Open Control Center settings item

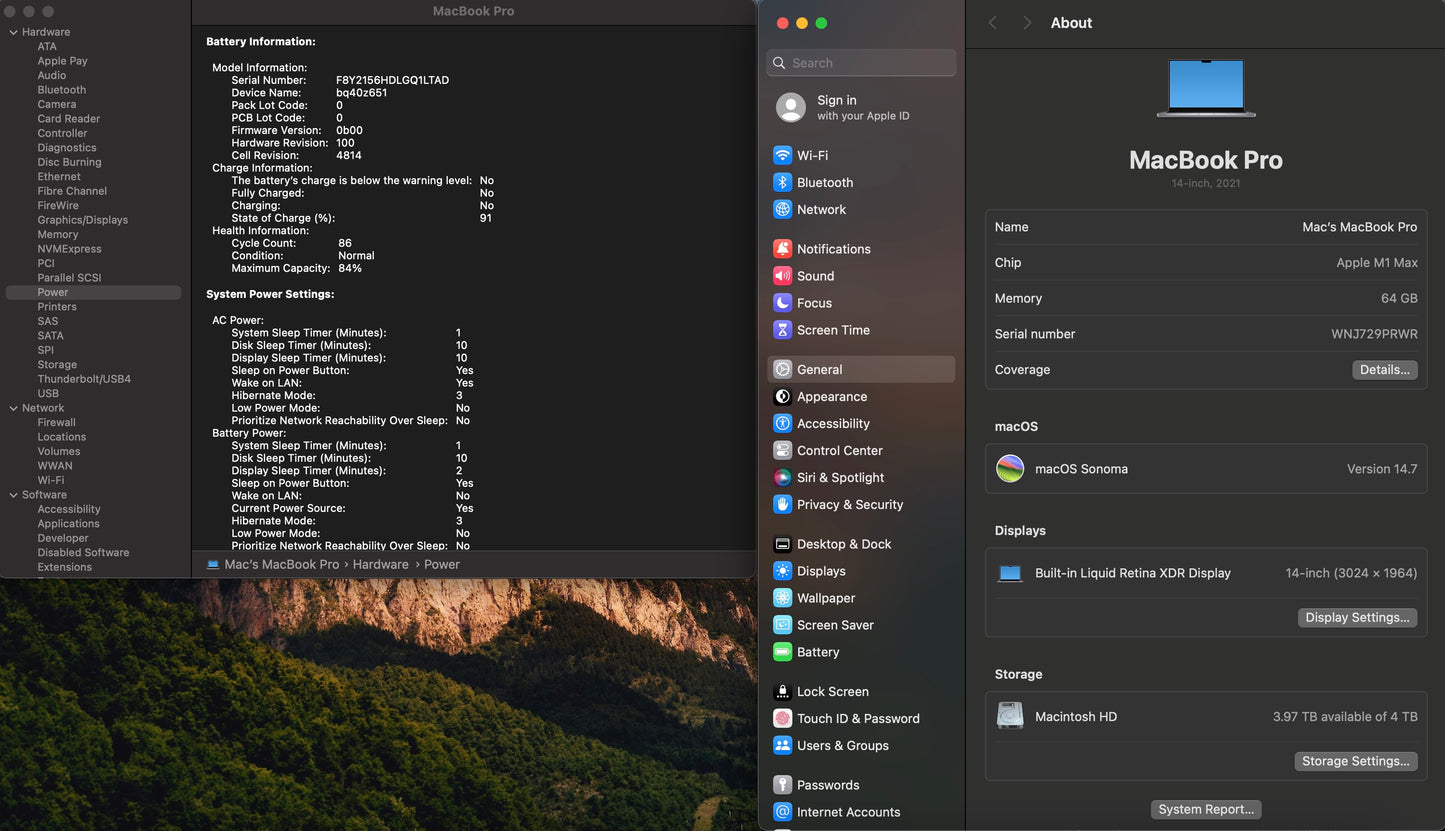click(839, 451)
